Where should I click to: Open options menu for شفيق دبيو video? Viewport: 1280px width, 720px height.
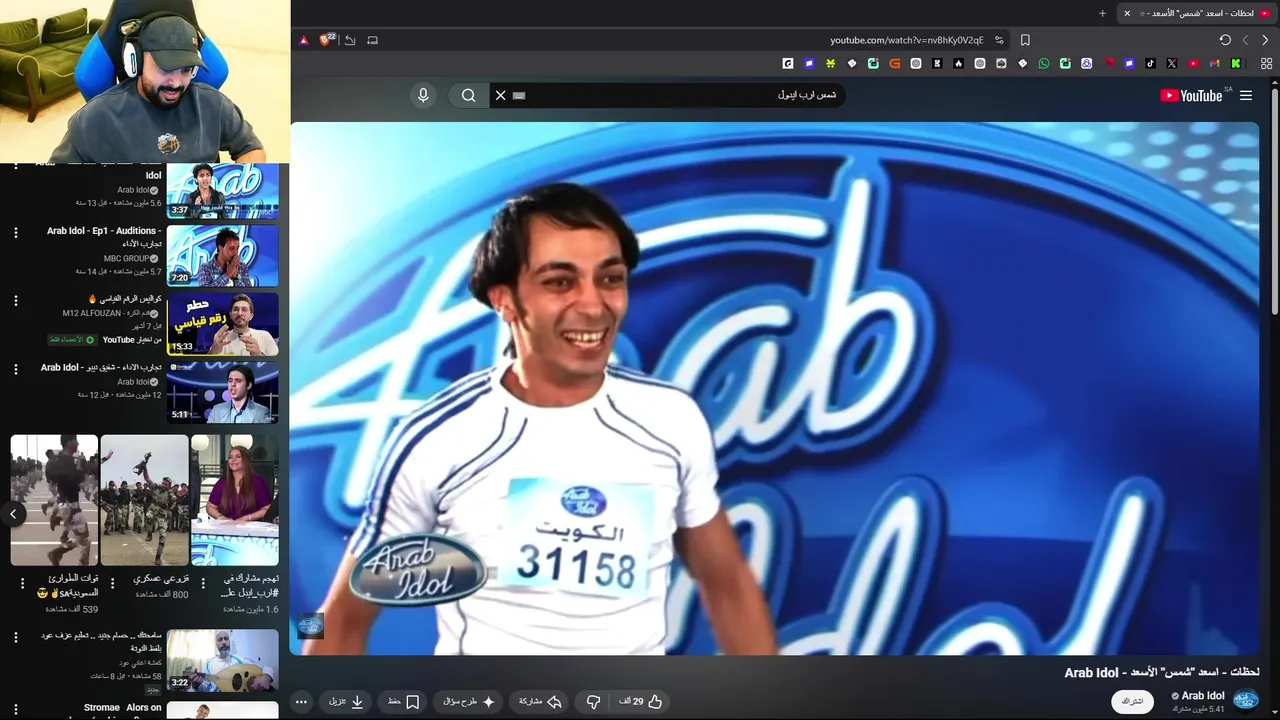click(15, 369)
